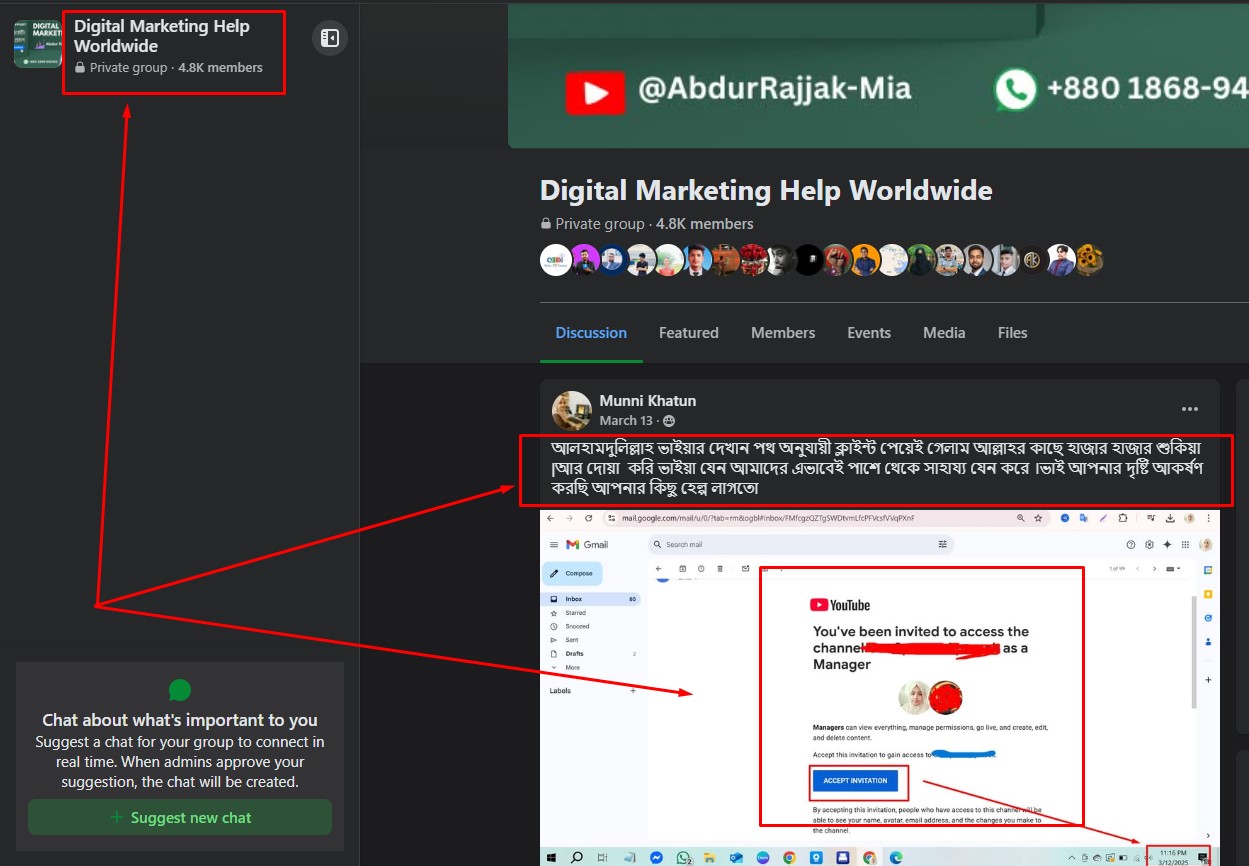Click the Search mail field in Gmail screenshot
The width and height of the screenshot is (1249, 866).
coord(801,544)
